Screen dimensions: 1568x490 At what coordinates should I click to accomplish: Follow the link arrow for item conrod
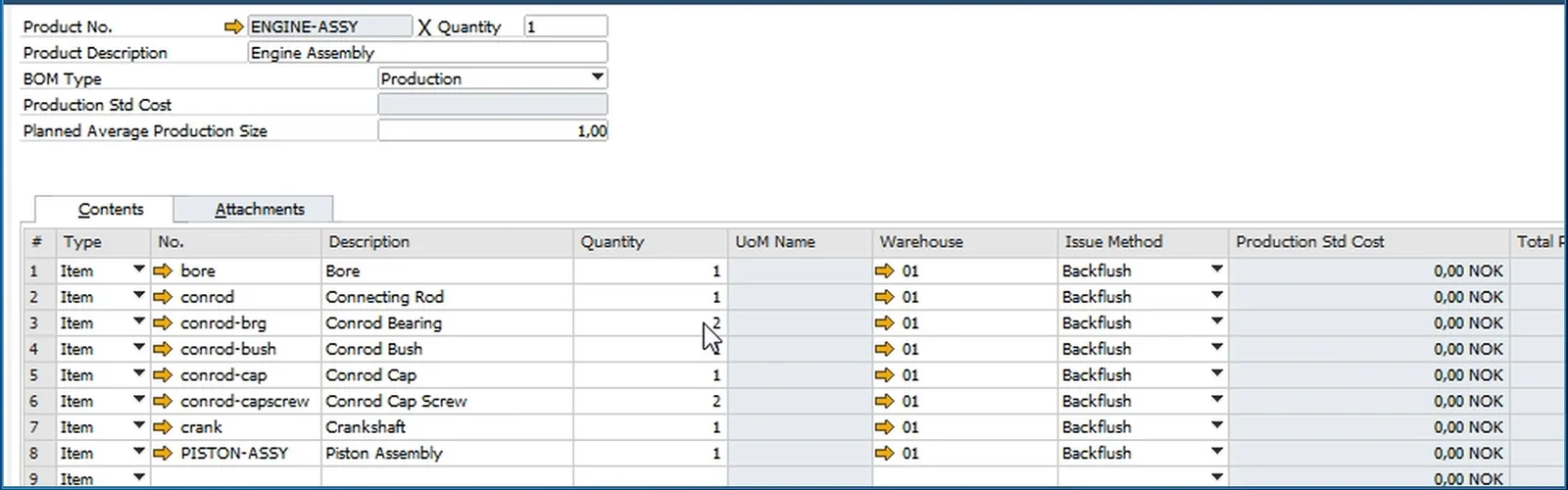163,297
